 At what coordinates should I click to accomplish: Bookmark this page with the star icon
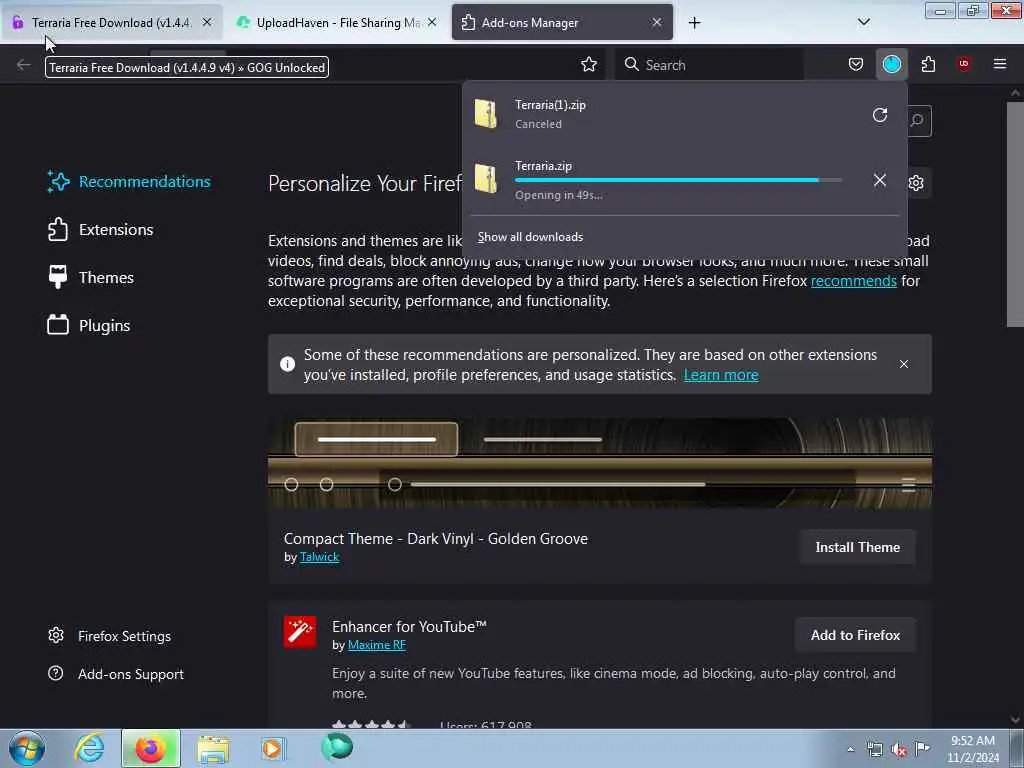(x=588, y=64)
